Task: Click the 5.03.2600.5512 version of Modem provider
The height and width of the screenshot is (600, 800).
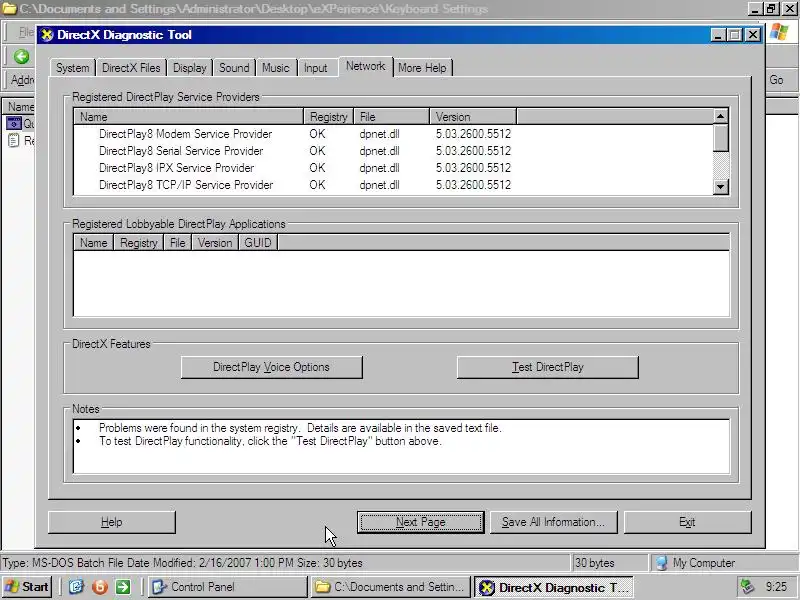Action: (473, 134)
